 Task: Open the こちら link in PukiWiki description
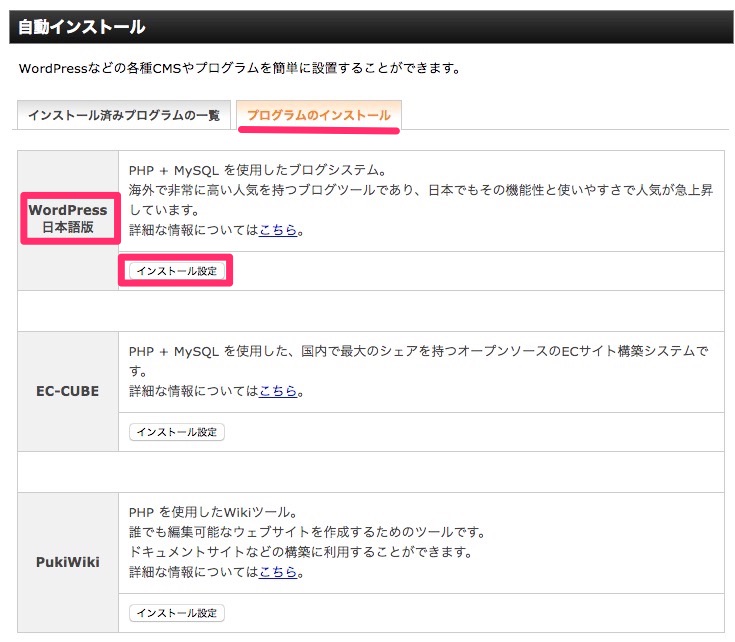tap(278, 572)
